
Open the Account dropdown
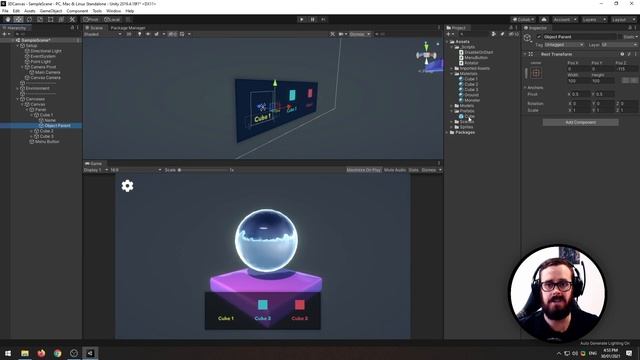tap(565, 19)
